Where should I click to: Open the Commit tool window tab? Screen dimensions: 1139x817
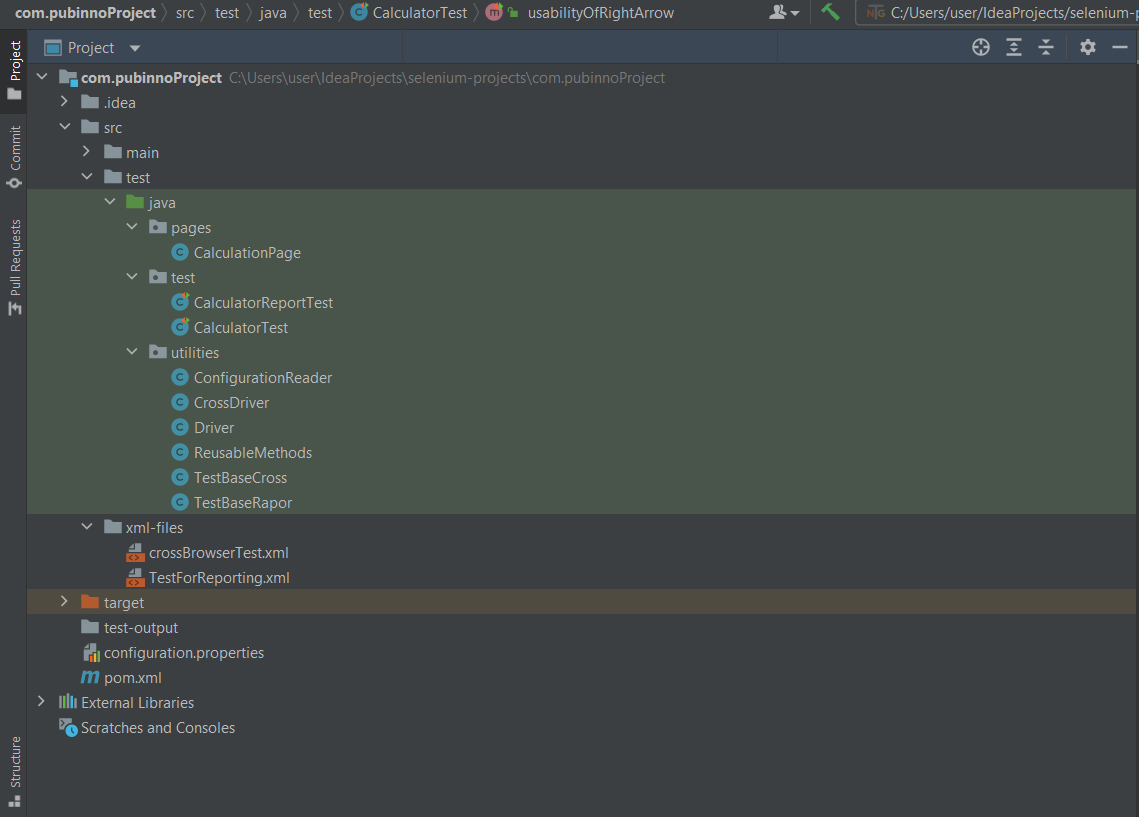(15, 157)
